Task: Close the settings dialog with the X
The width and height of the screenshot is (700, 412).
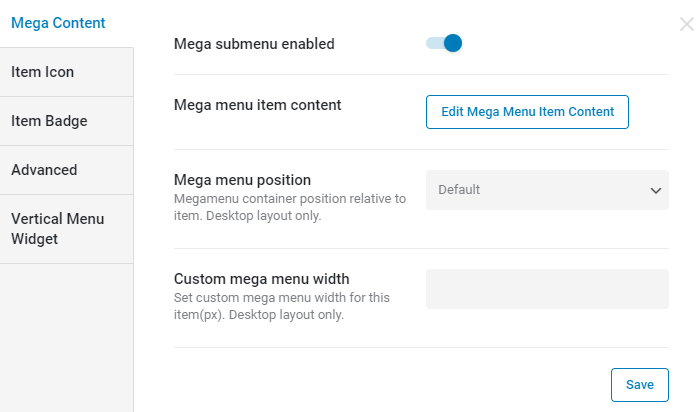Action: coord(687,24)
